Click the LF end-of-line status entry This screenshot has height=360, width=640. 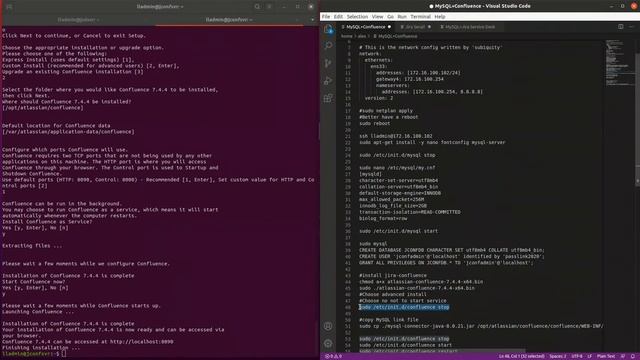point(590,356)
